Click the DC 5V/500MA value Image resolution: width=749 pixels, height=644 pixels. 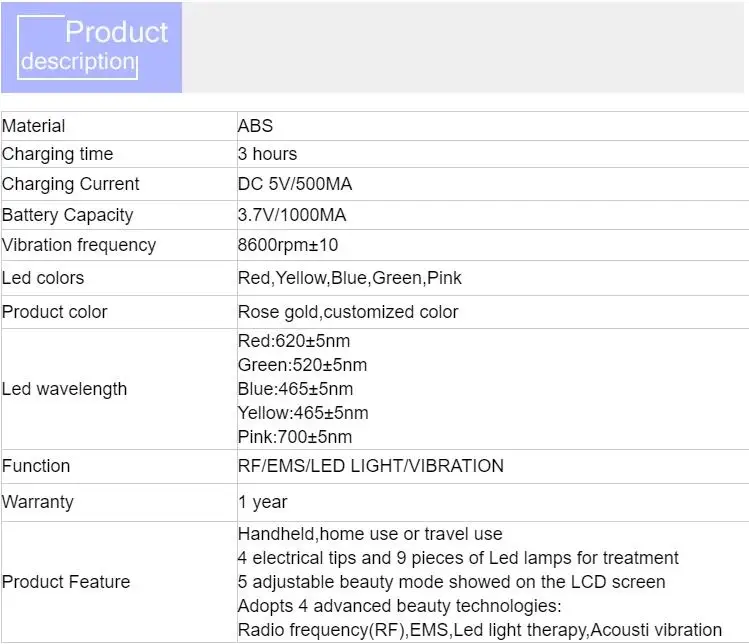coord(295,184)
